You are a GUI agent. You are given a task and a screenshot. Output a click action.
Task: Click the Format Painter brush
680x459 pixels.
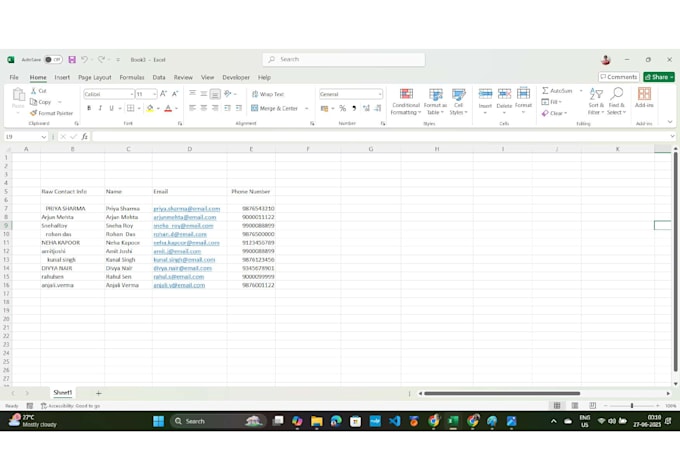(33, 113)
